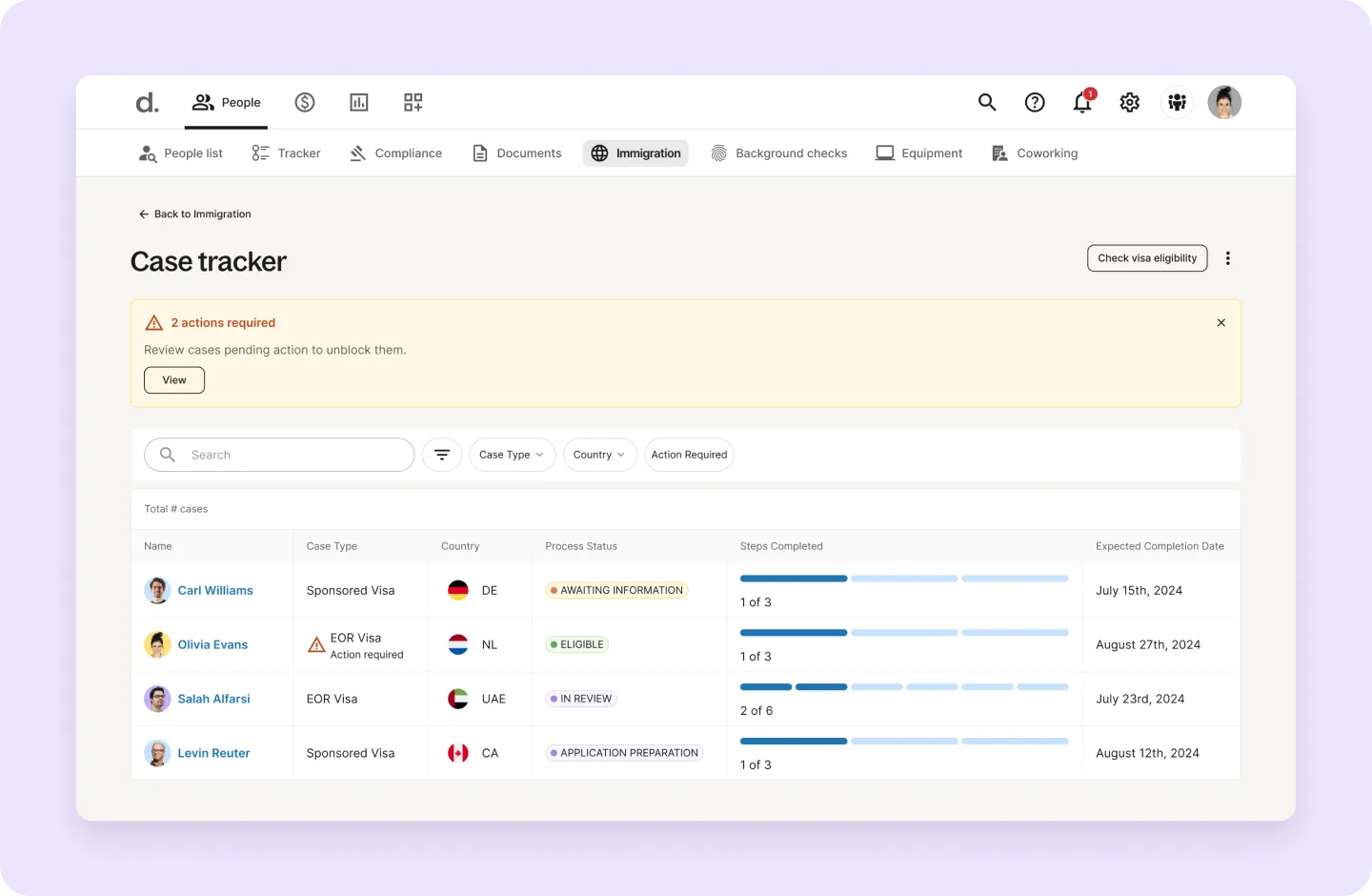Select the Immigration tab
Screen dimensions: 1372x896
point(636,153)
